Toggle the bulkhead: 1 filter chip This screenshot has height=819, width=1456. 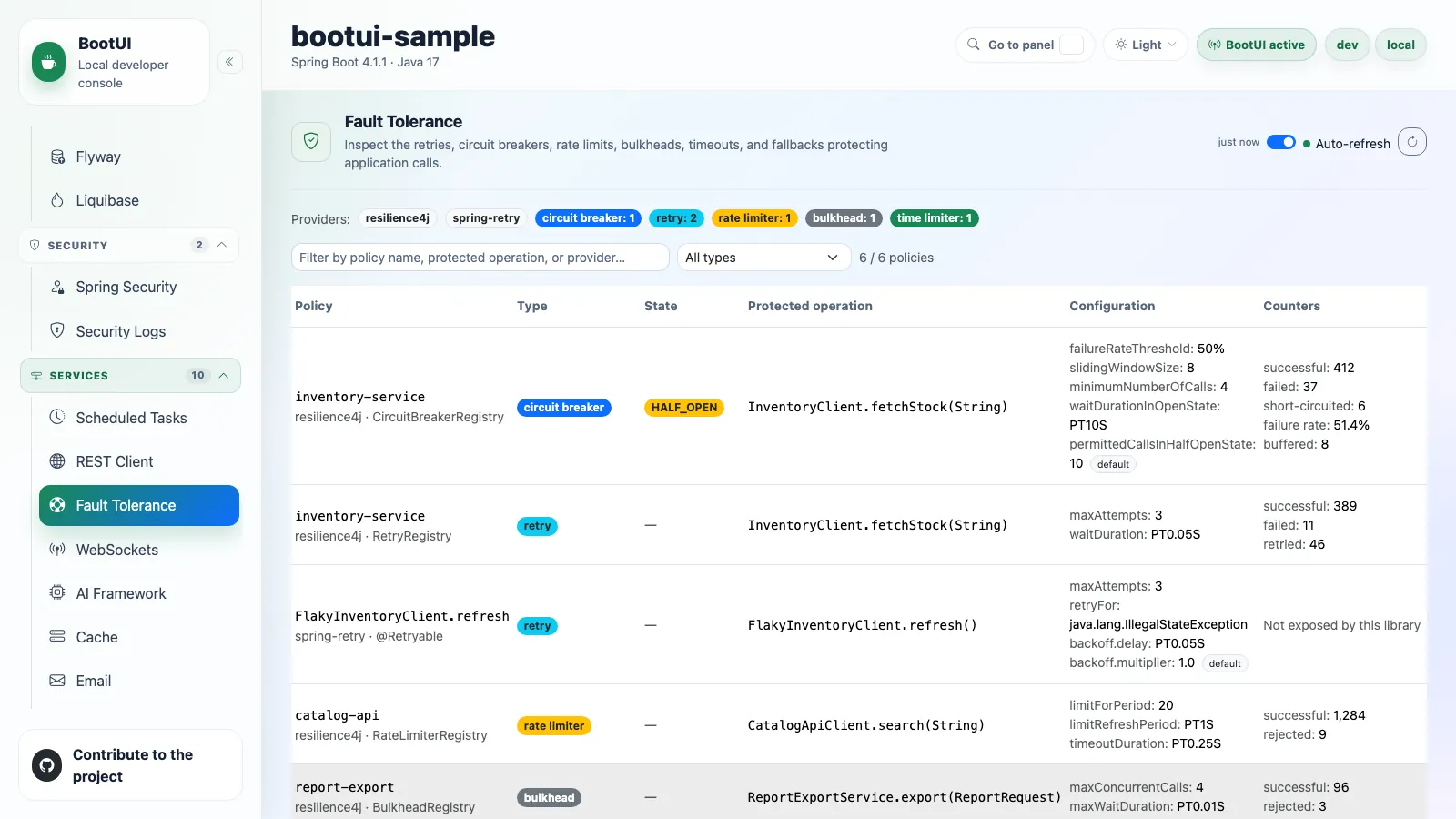844,218
